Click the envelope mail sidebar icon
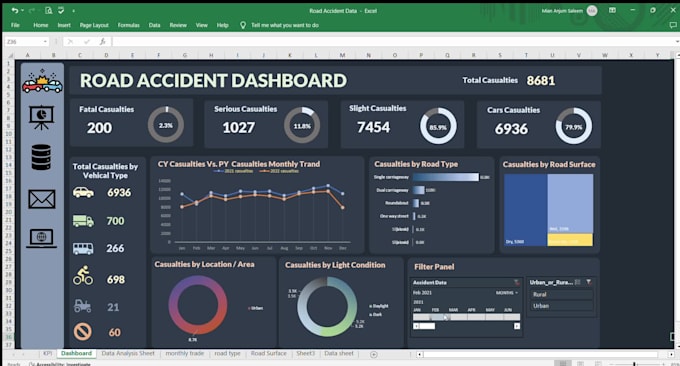This screenshot has height=366, width=680. coord(42,199)
